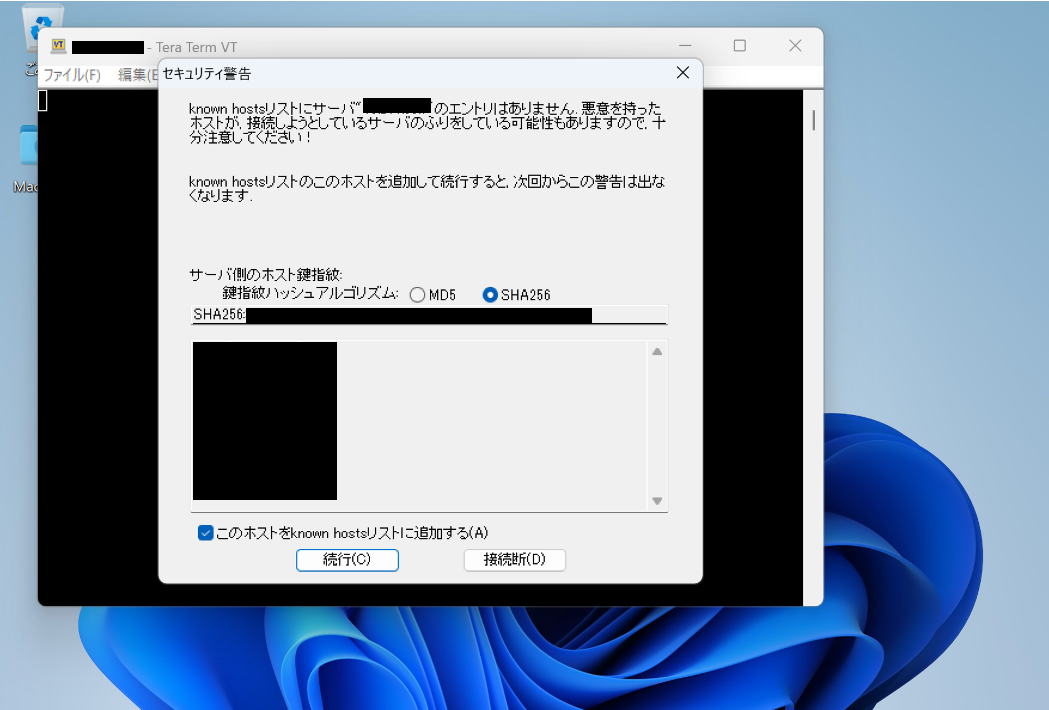The width and height of the screenshot is (1049, 710).
Task: Click the SHA256 fingerprint text field
Action: point(428,316)
